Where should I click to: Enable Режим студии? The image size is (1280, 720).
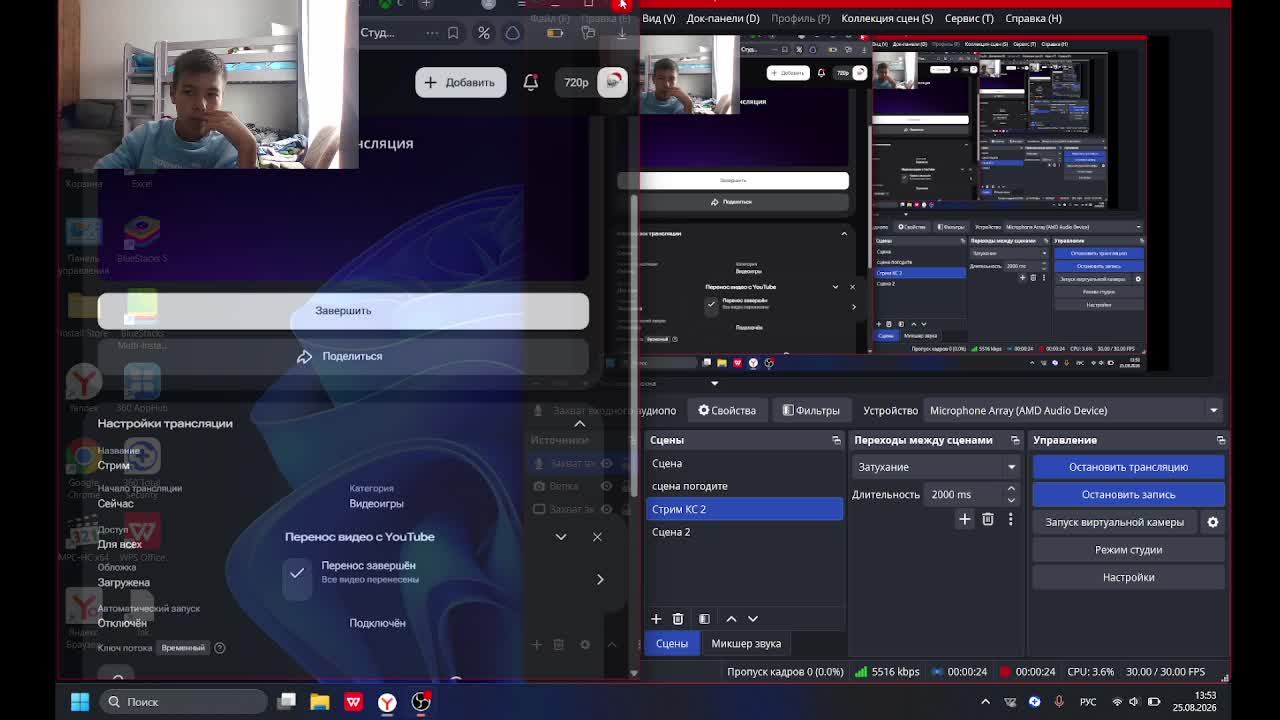1128,550
